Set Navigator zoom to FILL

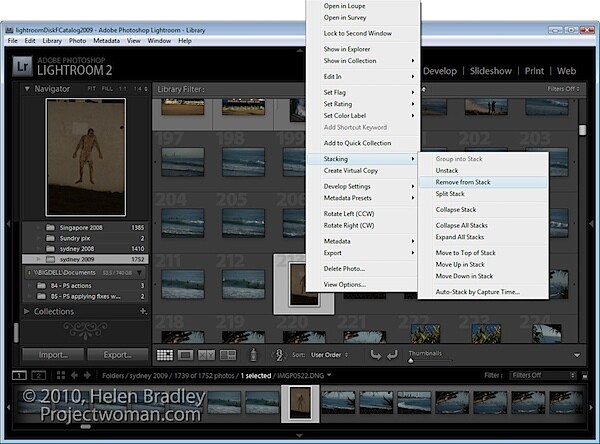click(107, 89)
